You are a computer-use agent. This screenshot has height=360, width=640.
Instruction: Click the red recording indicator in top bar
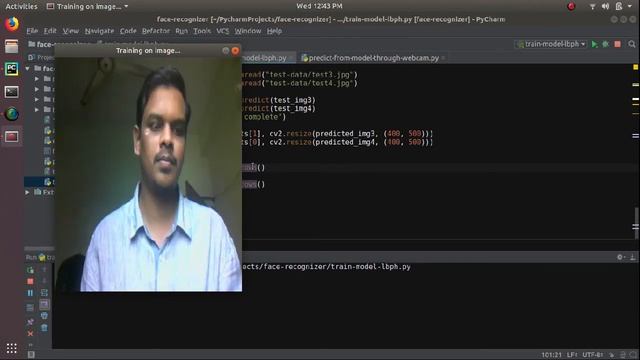pyautogui.click(x=571, y=6)
